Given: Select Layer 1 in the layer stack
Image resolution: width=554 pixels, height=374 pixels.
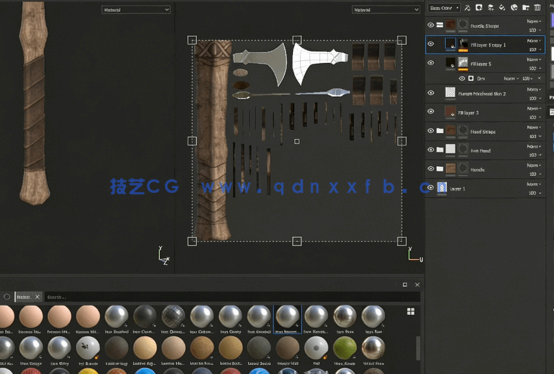Looking at the screenshot, I should point(485,188).
